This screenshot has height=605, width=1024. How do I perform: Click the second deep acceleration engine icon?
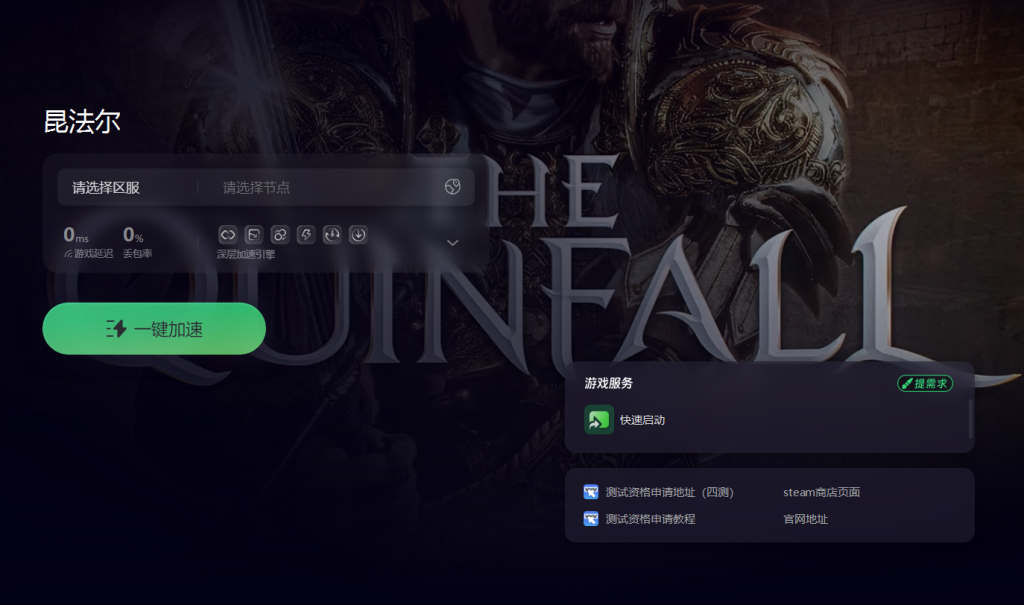(x=253, y=235)
